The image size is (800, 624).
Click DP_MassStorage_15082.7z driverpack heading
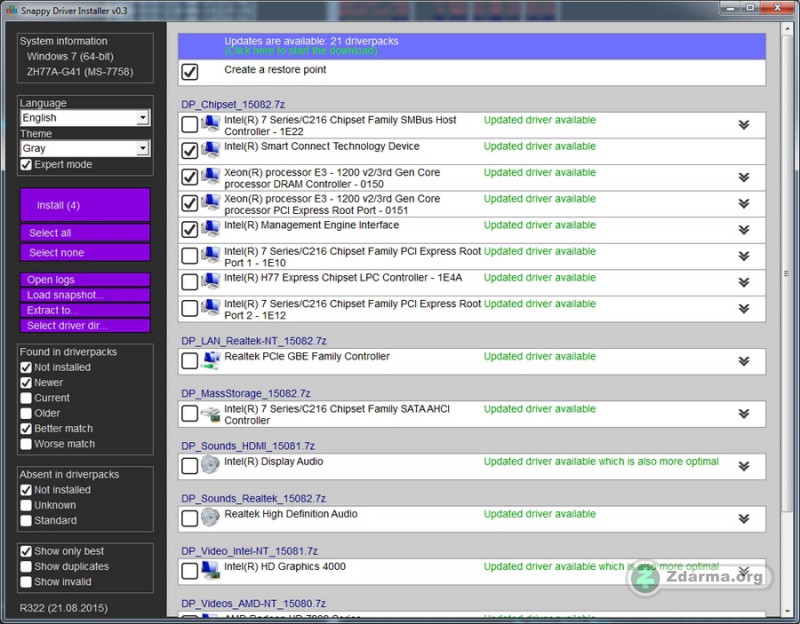[x=246, y=393]
